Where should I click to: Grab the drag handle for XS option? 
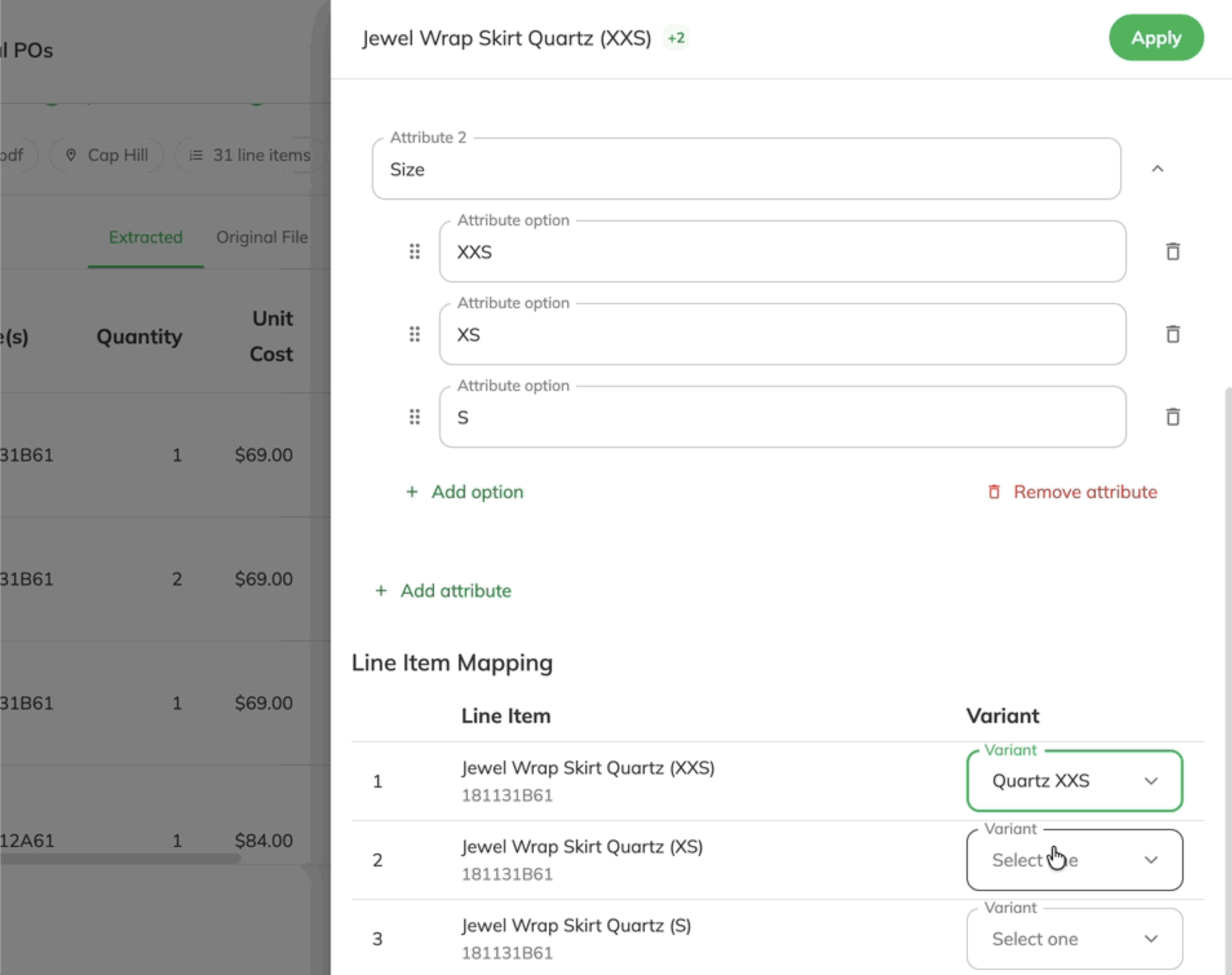[415, 334]
